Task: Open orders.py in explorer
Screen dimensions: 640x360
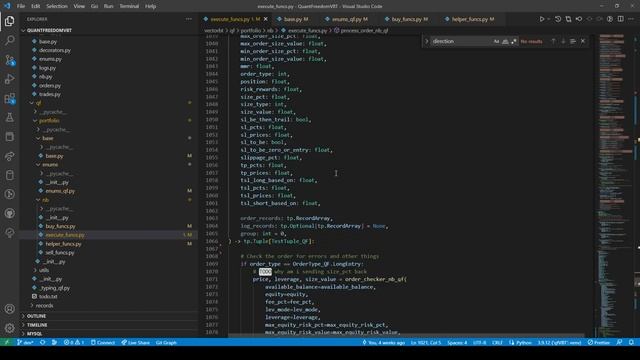Action: click(50, 85)
